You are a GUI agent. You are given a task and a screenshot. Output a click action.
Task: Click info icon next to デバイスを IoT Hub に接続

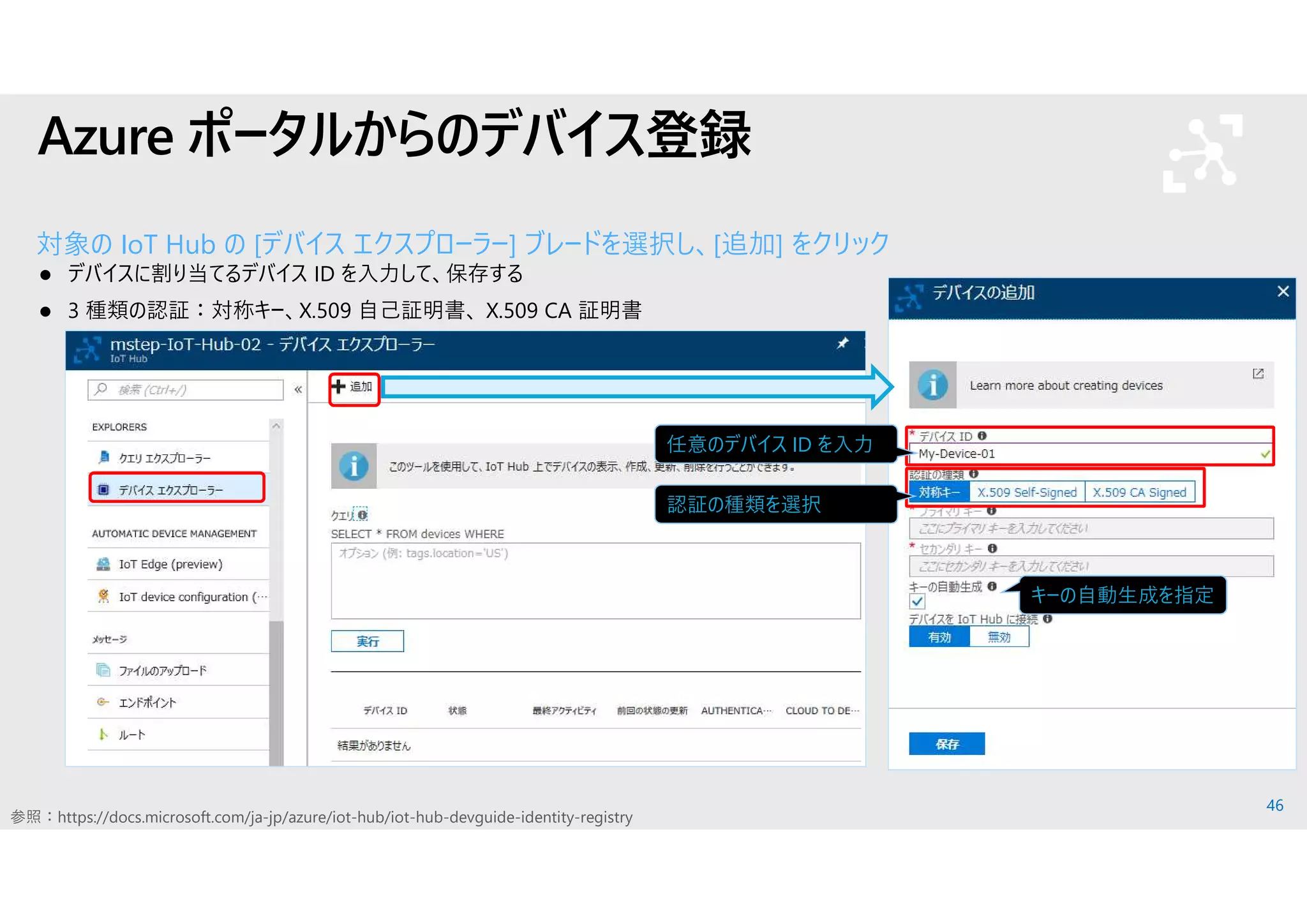(1047, 619)
